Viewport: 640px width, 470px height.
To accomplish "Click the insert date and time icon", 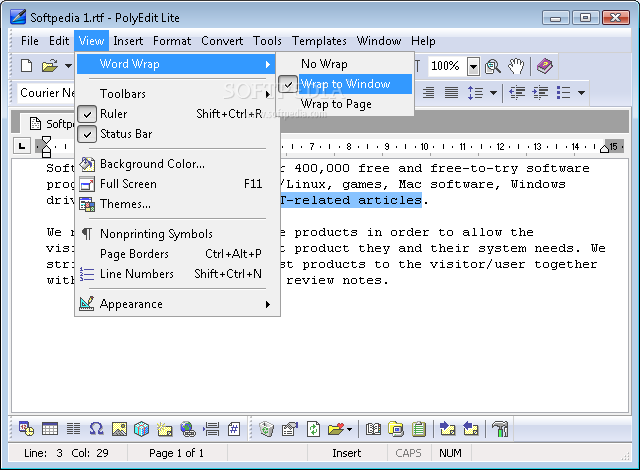I will coord(27,429).
